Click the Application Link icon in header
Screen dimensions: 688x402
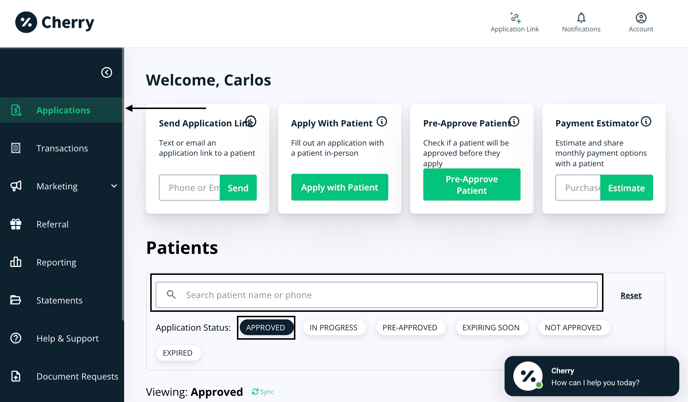[x=515, y=17]
